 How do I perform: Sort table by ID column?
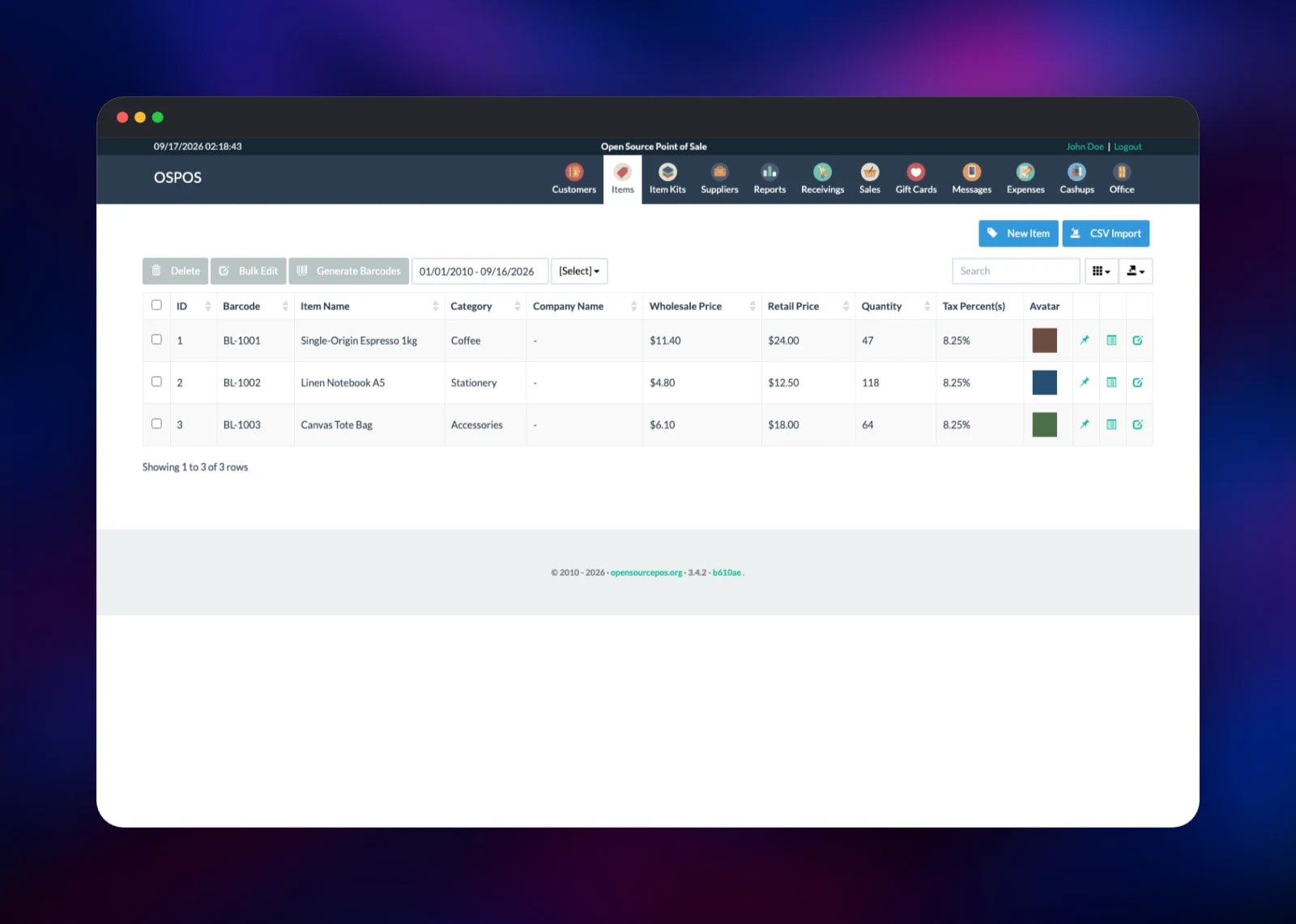194,306
